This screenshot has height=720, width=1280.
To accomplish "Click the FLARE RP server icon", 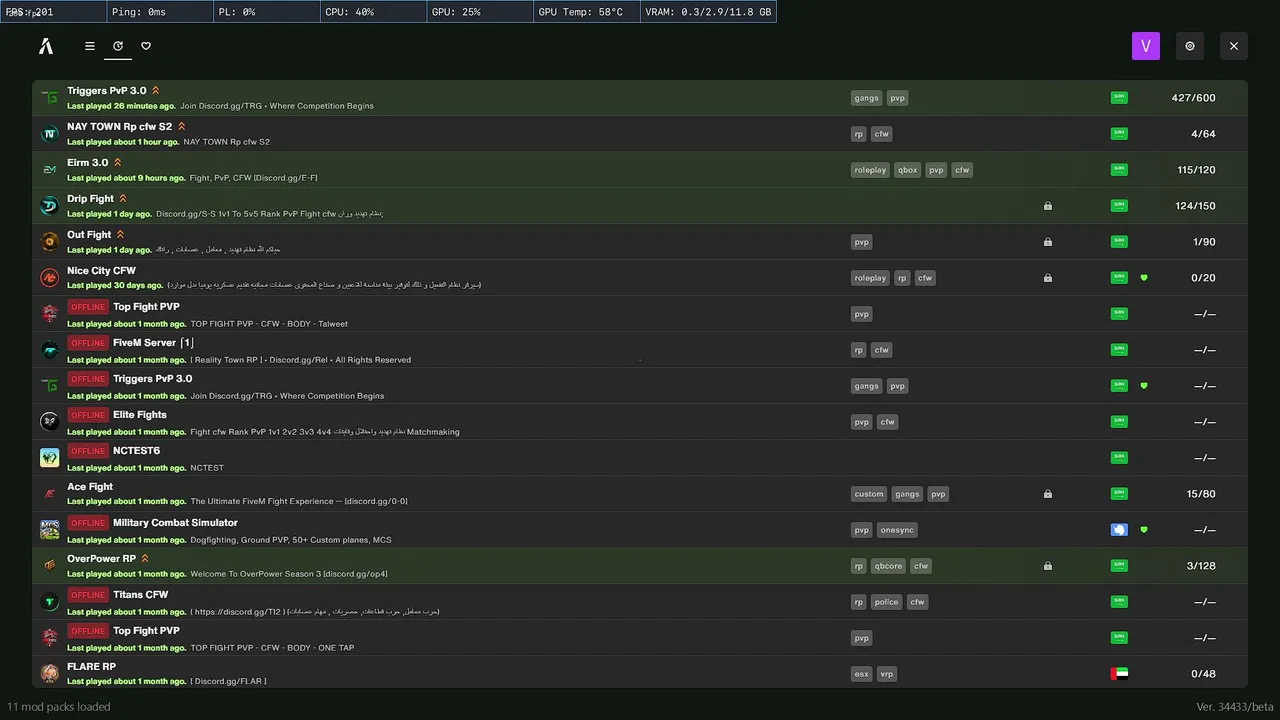I will 50,674.
